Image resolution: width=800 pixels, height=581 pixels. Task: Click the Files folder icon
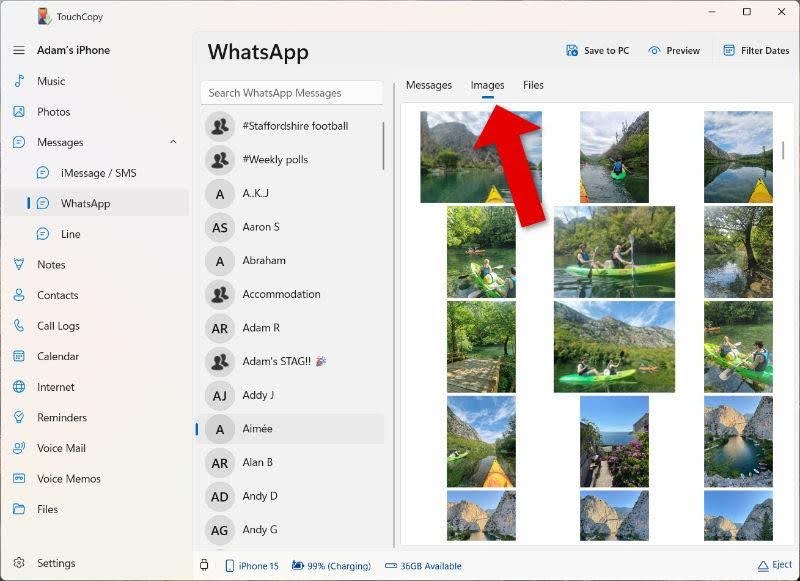[x=19, y=509]
